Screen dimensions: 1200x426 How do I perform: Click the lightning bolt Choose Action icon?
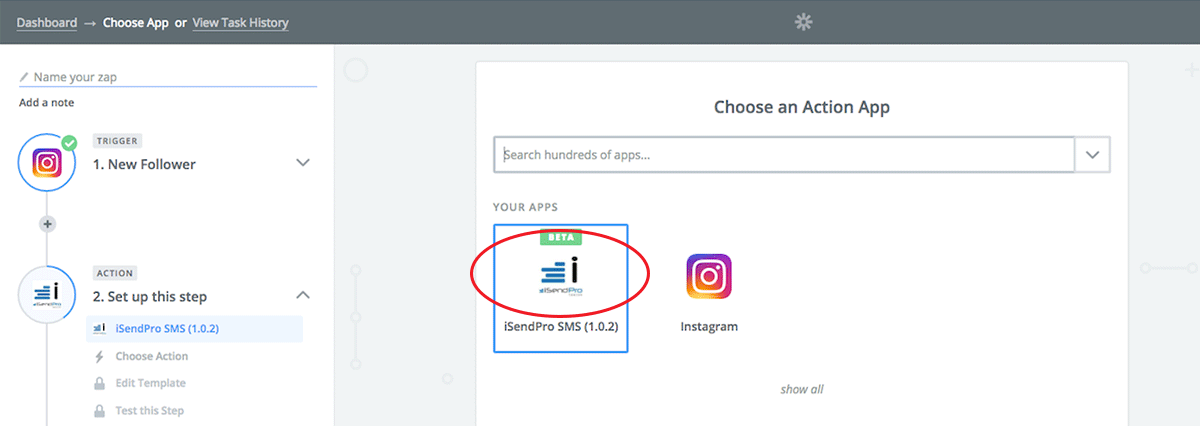coord(99,356)
